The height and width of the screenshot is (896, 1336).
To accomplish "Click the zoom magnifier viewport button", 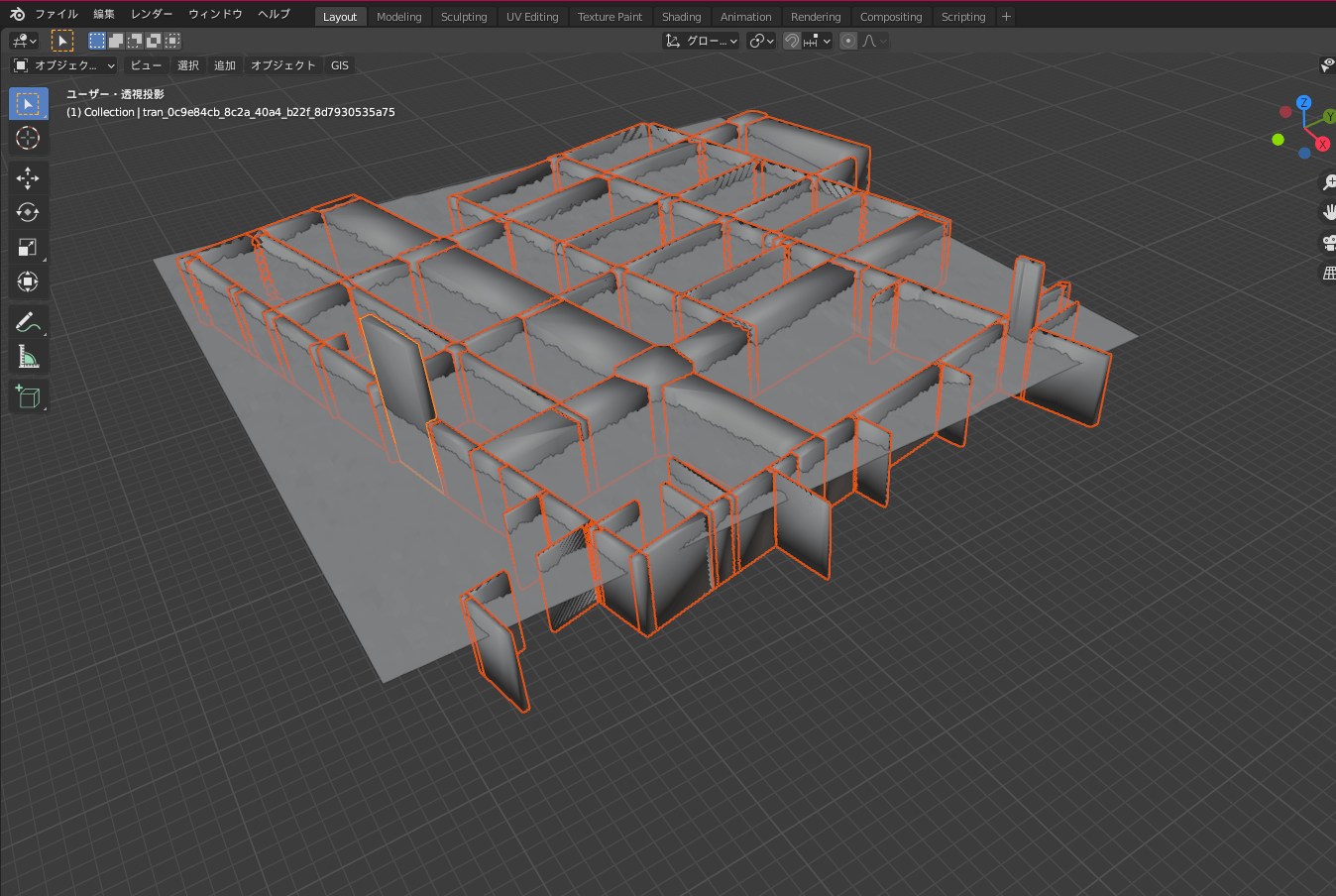I will coord(1328,182).
